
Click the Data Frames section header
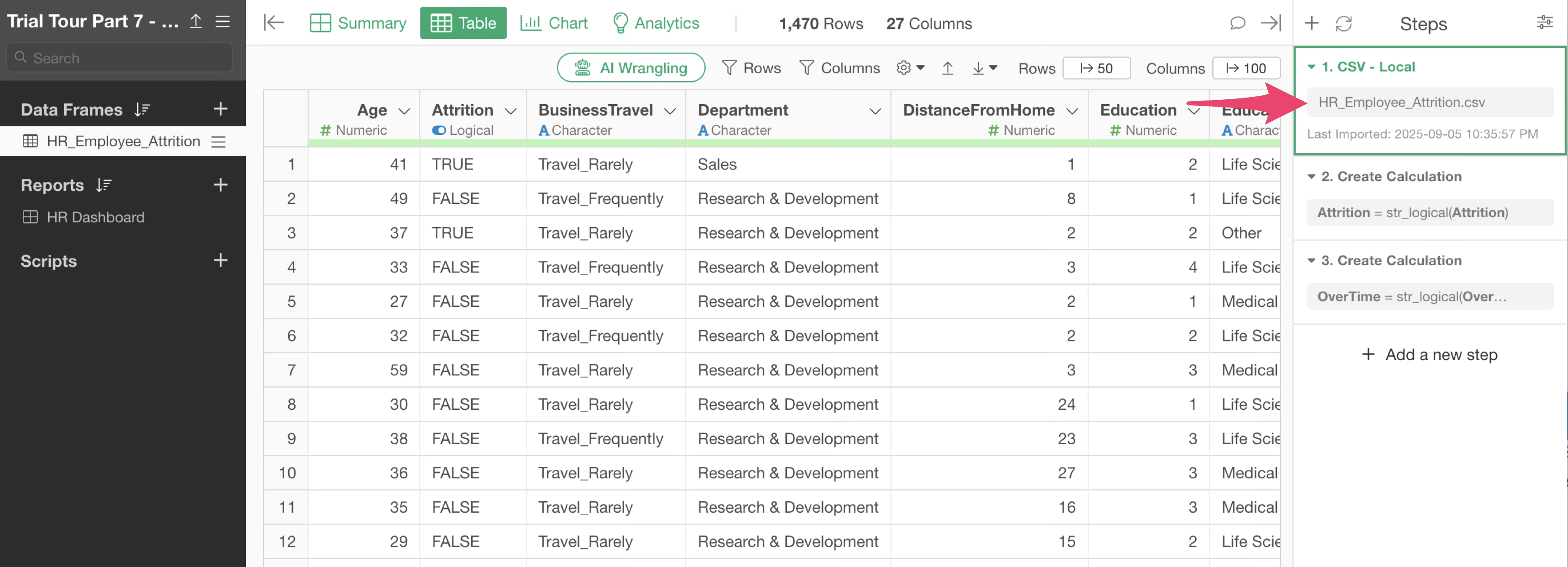pyautogui.click(x=71, y=109)
